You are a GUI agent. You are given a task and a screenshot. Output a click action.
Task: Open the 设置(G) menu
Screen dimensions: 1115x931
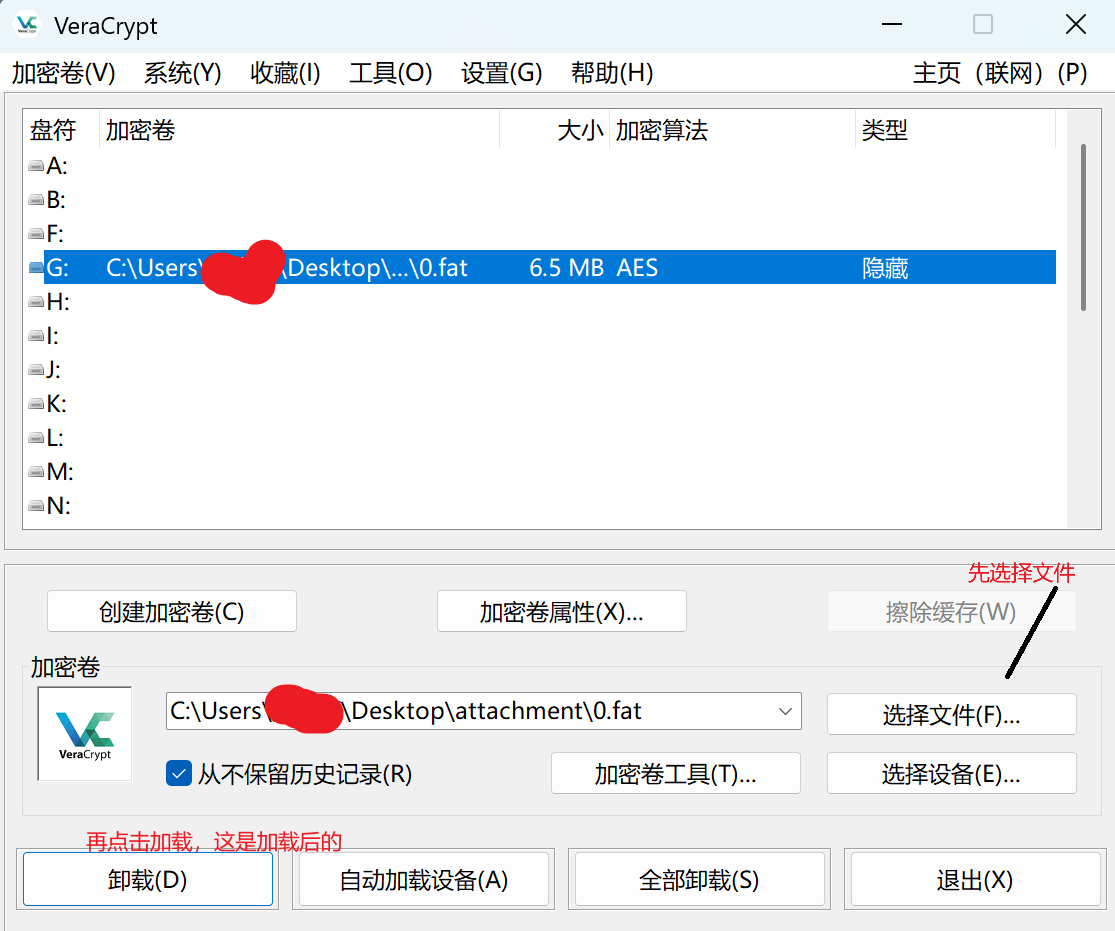click(501, 73)
